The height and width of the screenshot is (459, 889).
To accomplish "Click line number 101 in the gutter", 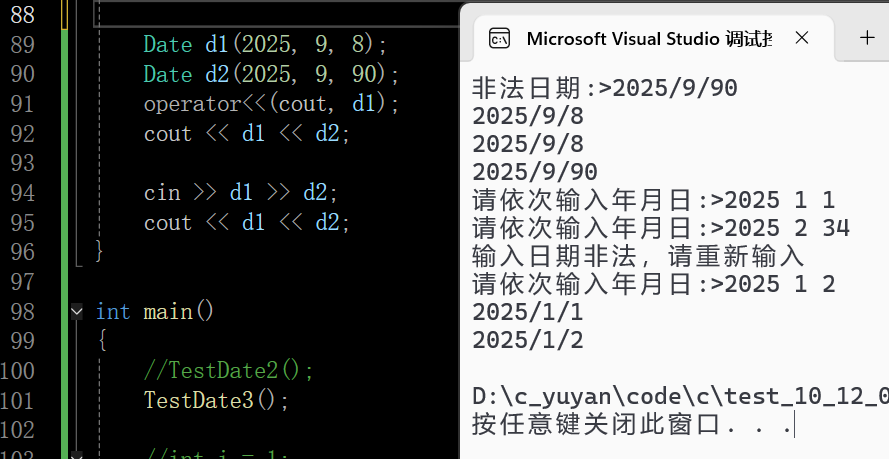I will click(x=18, y=400).
